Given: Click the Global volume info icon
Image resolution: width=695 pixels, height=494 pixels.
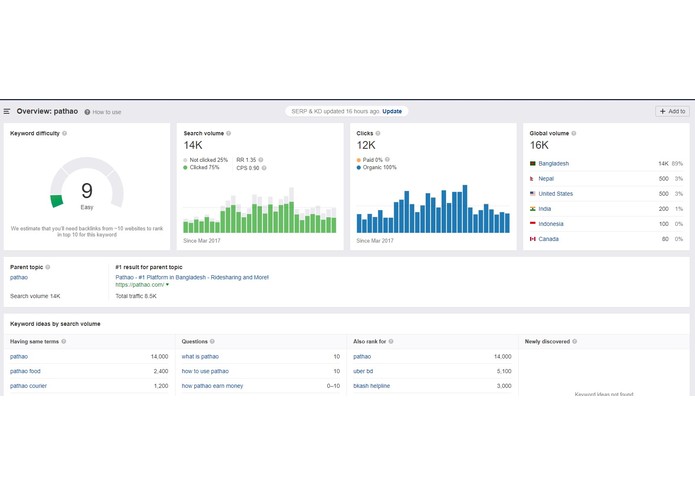Looking at the screenshot, I should click(x=574, y=133).
